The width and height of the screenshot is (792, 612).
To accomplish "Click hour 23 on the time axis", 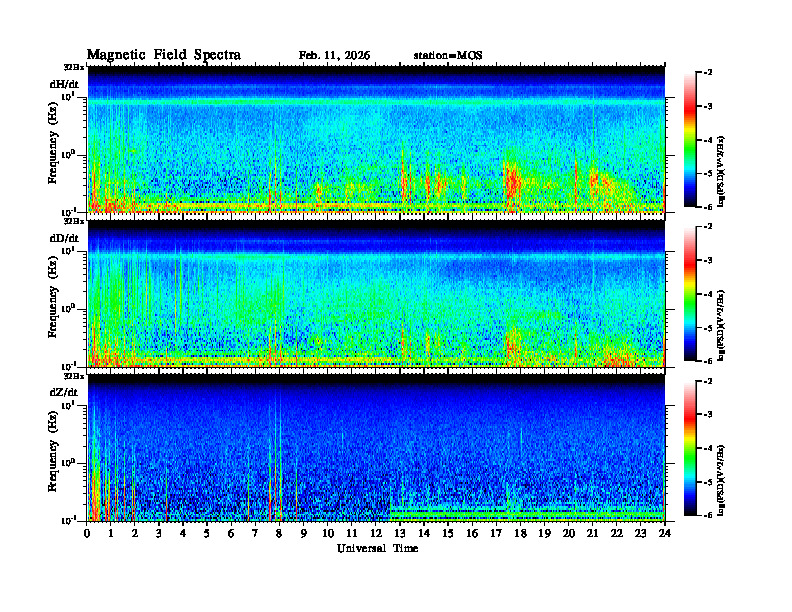I will point(640,533).
